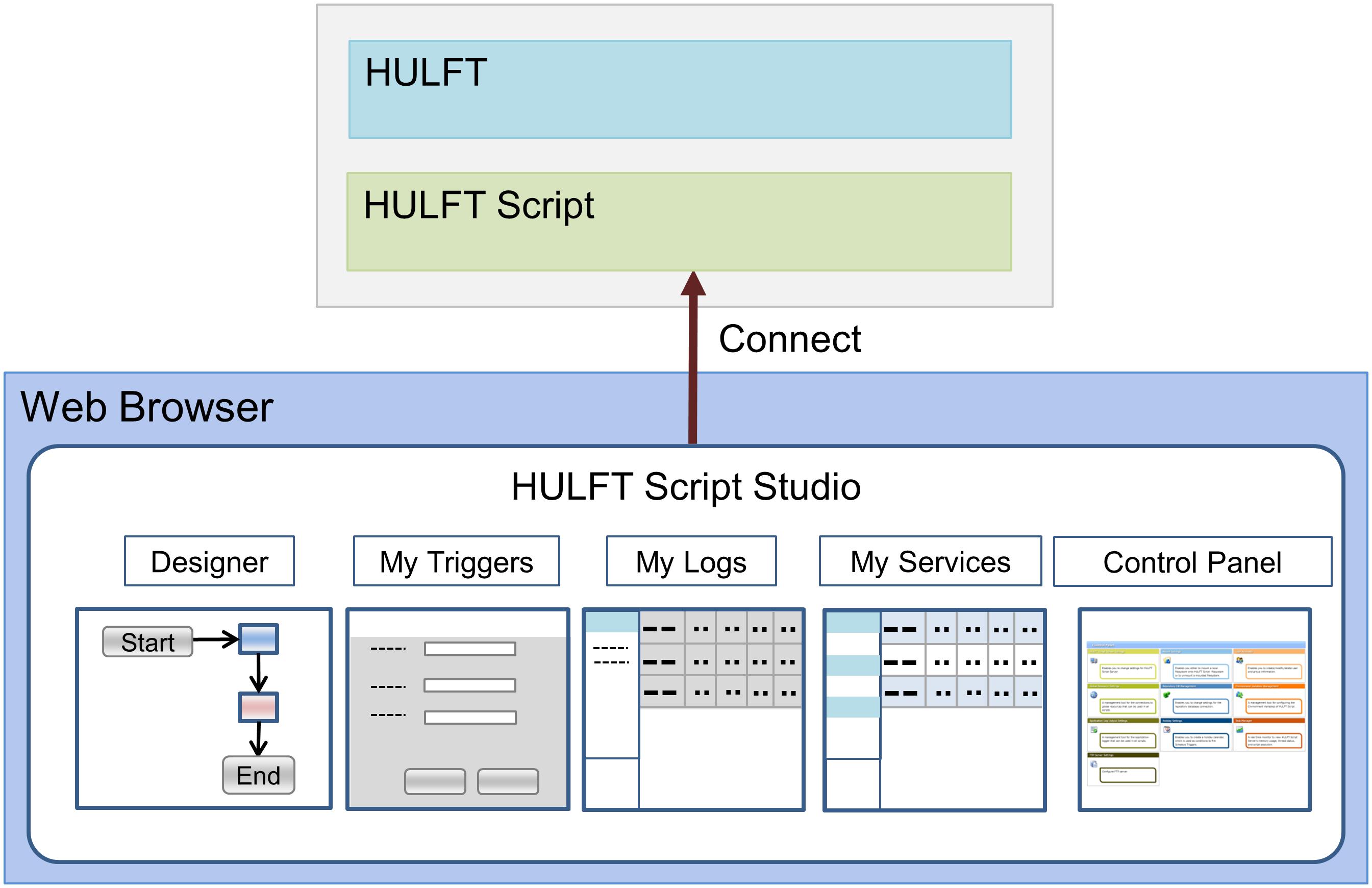Open the My Logs label box

tap(691, 561)
